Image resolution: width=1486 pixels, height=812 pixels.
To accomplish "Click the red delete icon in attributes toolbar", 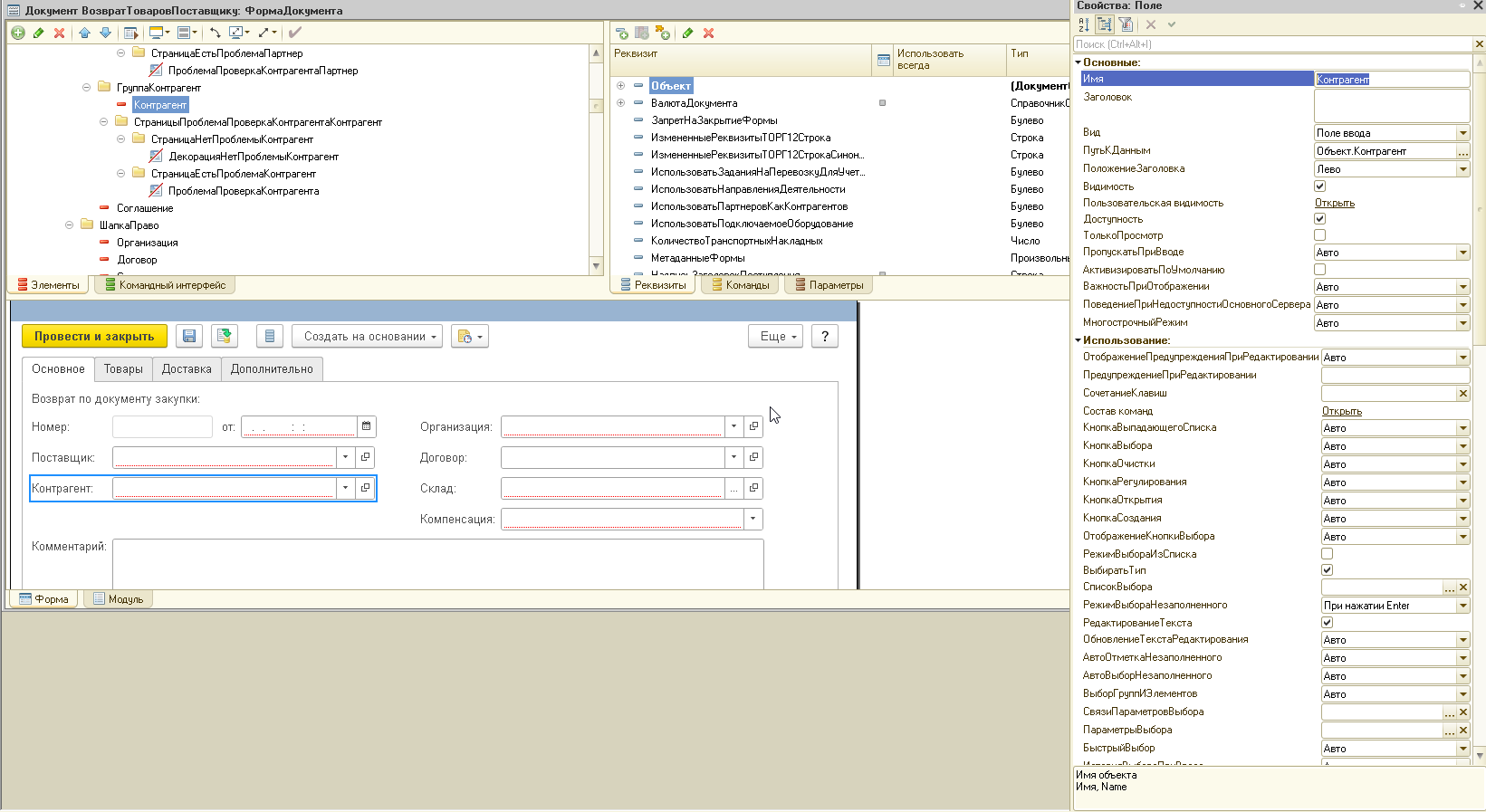I will 709,33.
